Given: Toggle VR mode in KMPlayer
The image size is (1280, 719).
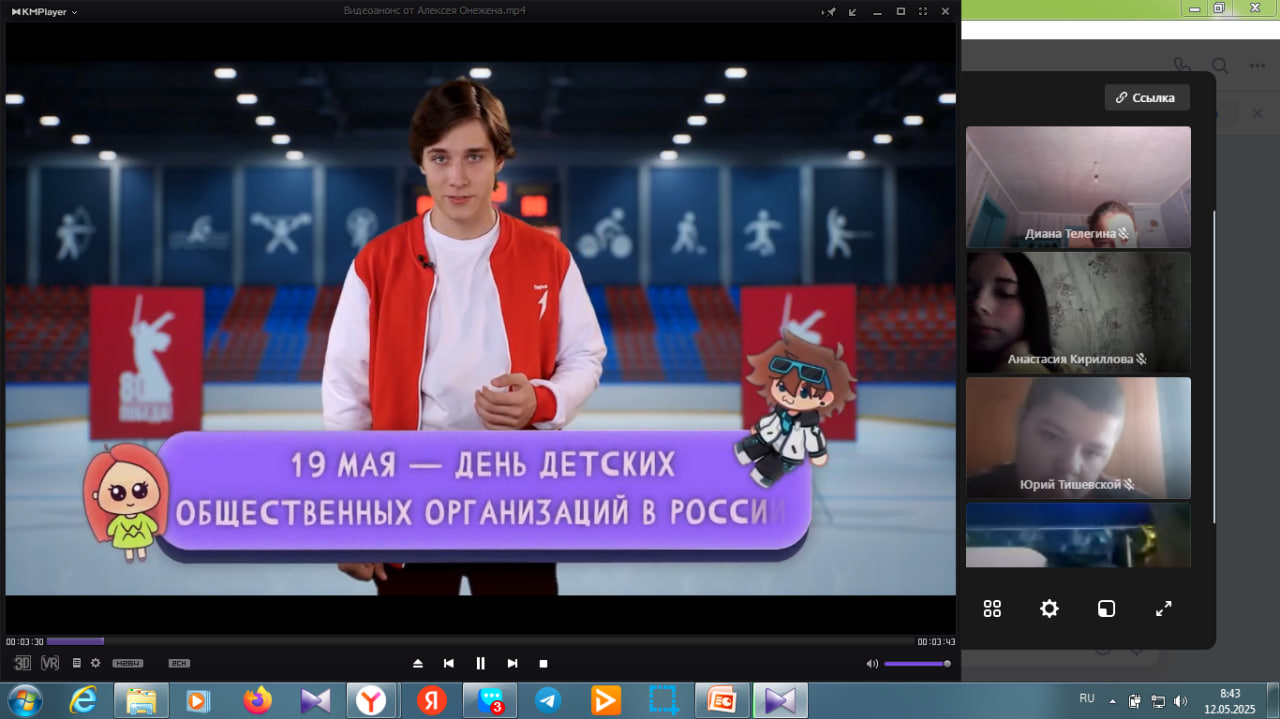Looking at the screenshot, I should click(x=50, y=663).
